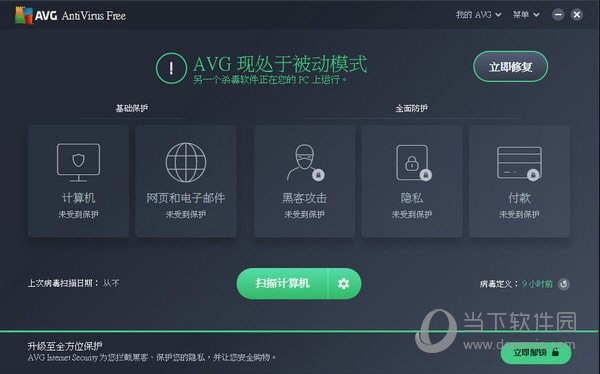Click the AVG AntiVirus Free title text
The image size is (600, 374).
tap(80, 15)
